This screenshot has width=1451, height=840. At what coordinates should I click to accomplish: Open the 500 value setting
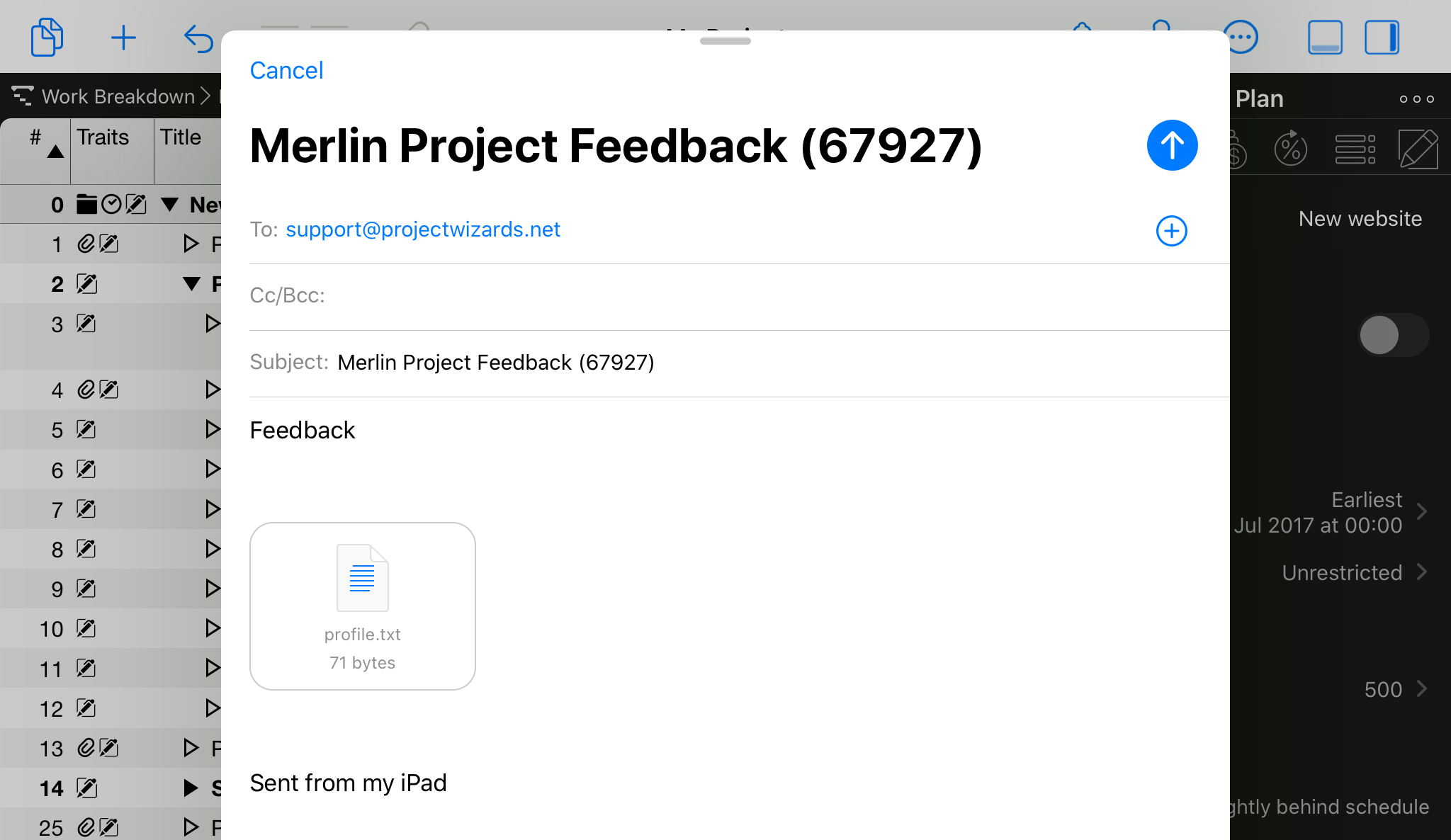pos(1395,689)
